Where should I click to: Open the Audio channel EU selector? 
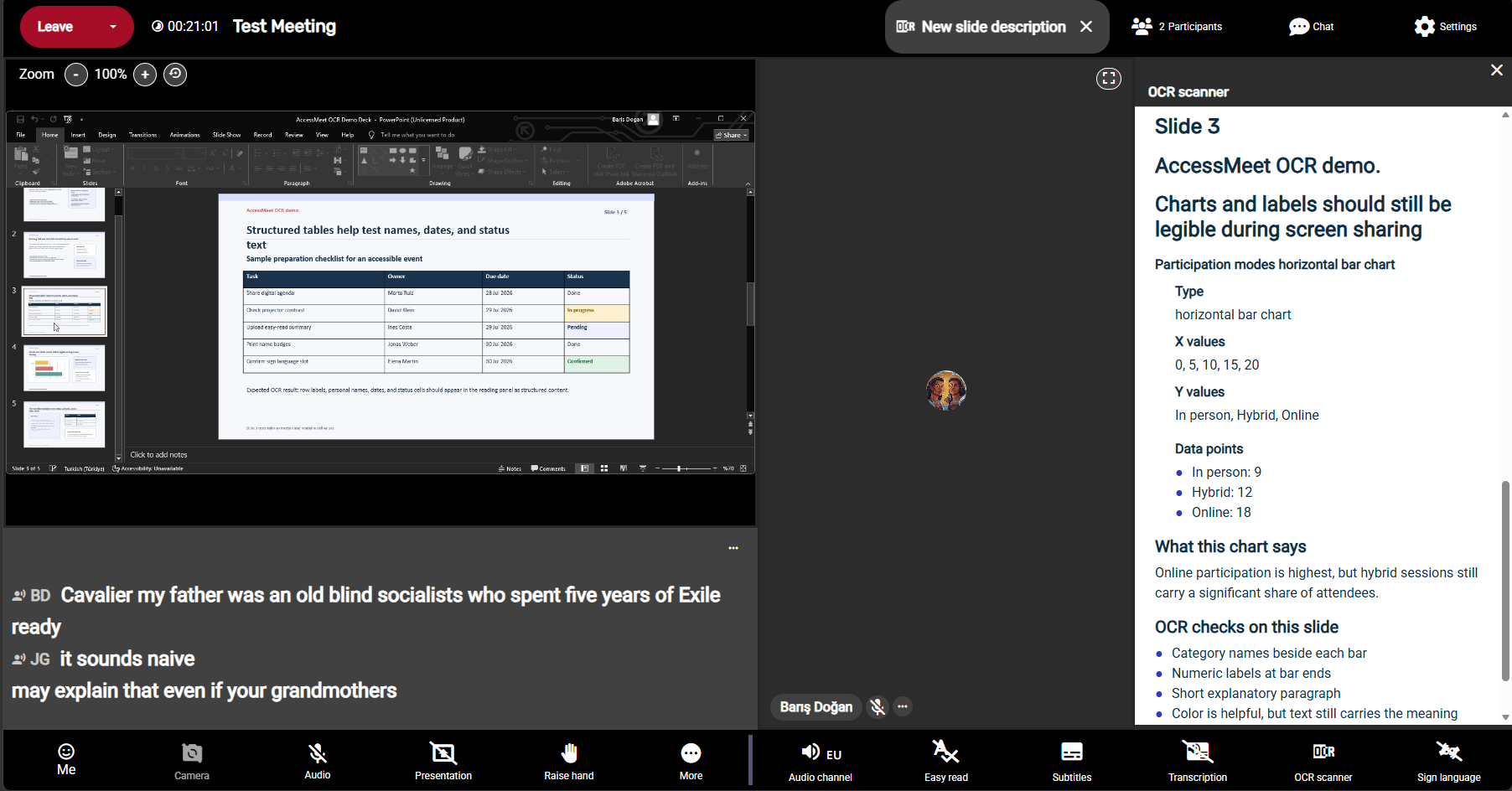(821, 763)
